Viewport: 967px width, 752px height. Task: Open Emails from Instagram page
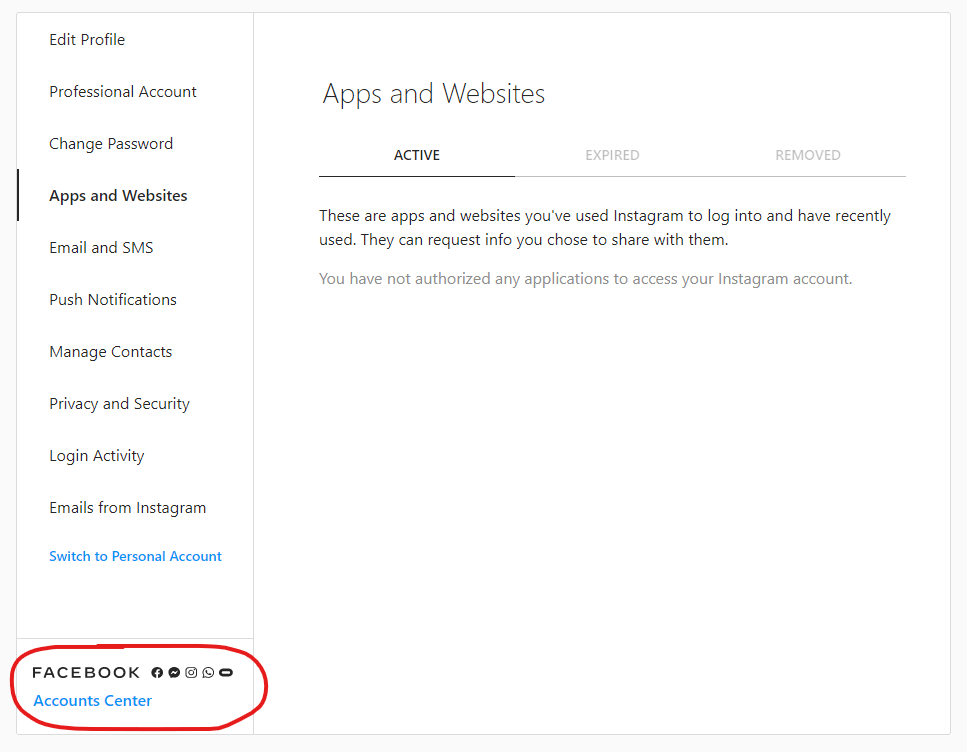[128, 508]
